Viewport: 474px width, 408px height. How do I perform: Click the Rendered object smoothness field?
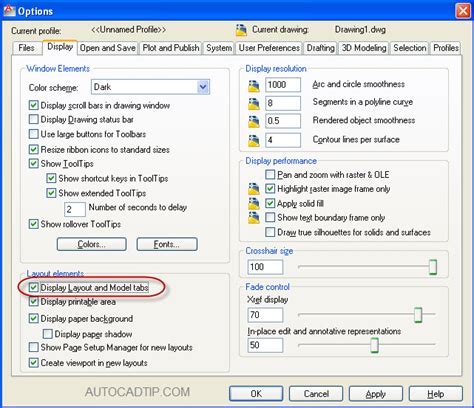(x=283, y=121)
